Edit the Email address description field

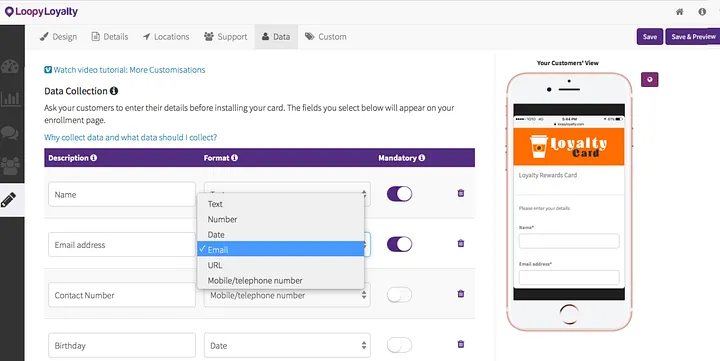(122, 245)
